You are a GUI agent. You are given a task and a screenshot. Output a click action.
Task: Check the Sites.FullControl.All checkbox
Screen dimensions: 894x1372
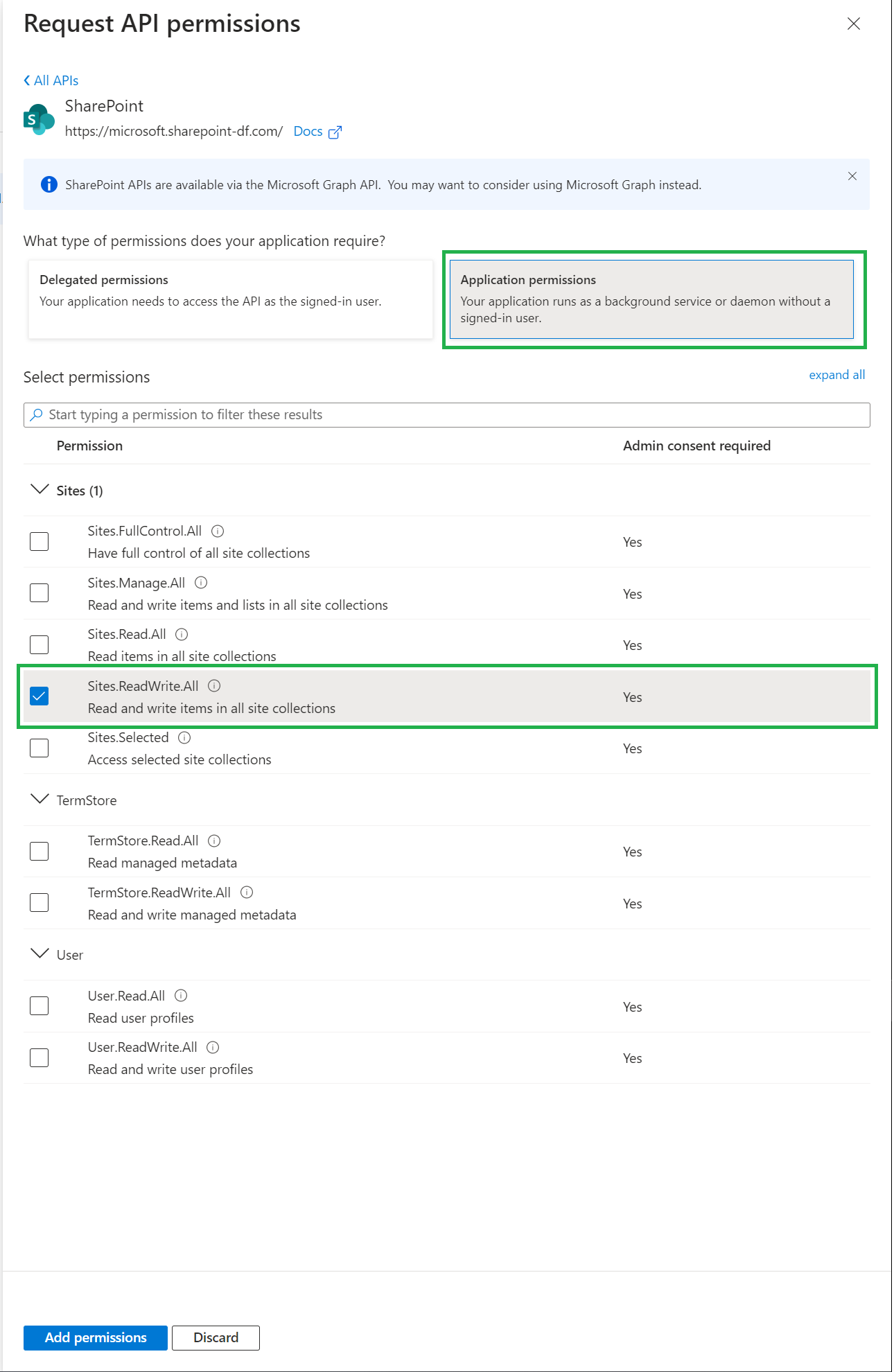click(x=40, y=541)
